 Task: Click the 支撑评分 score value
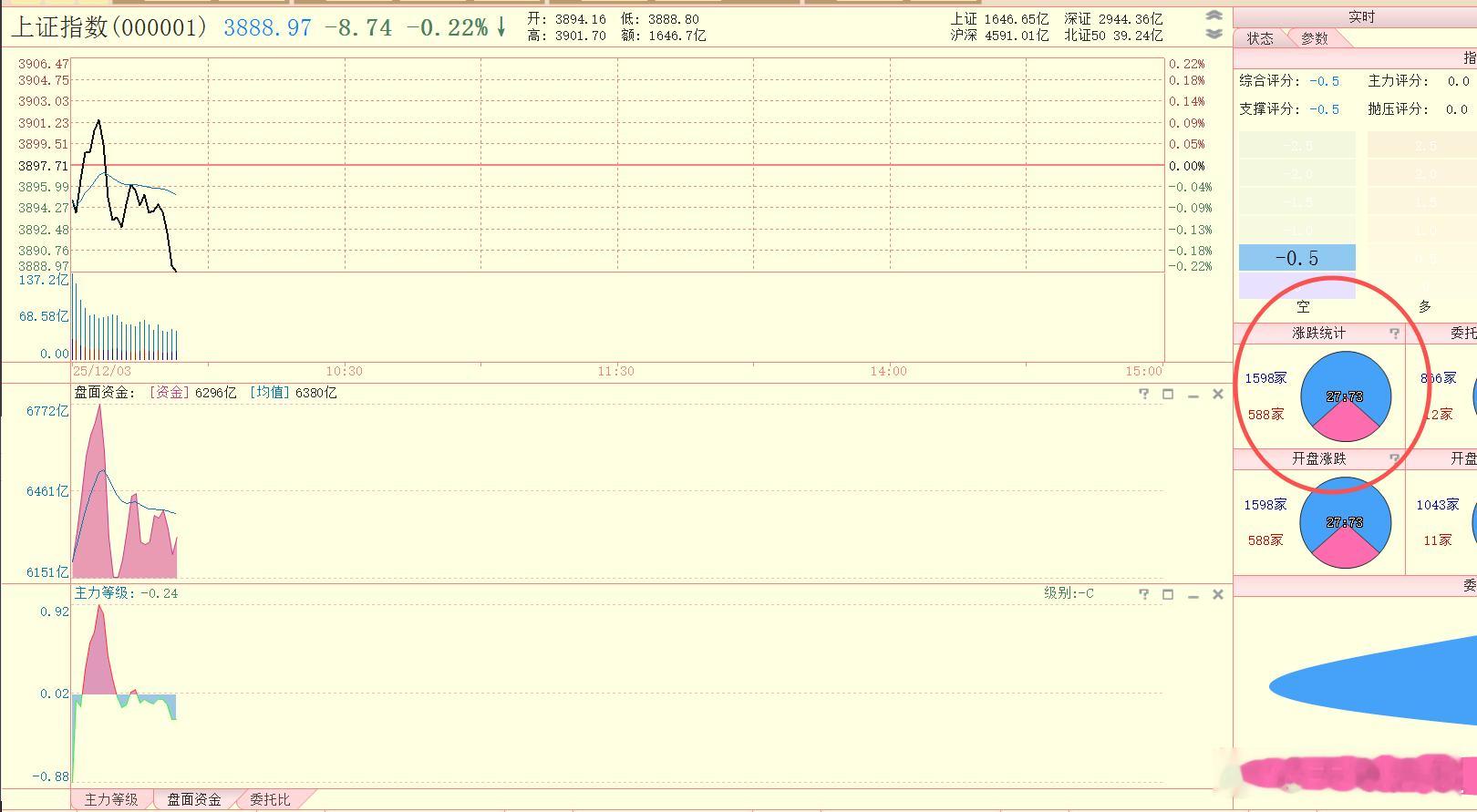point(1325,109)
